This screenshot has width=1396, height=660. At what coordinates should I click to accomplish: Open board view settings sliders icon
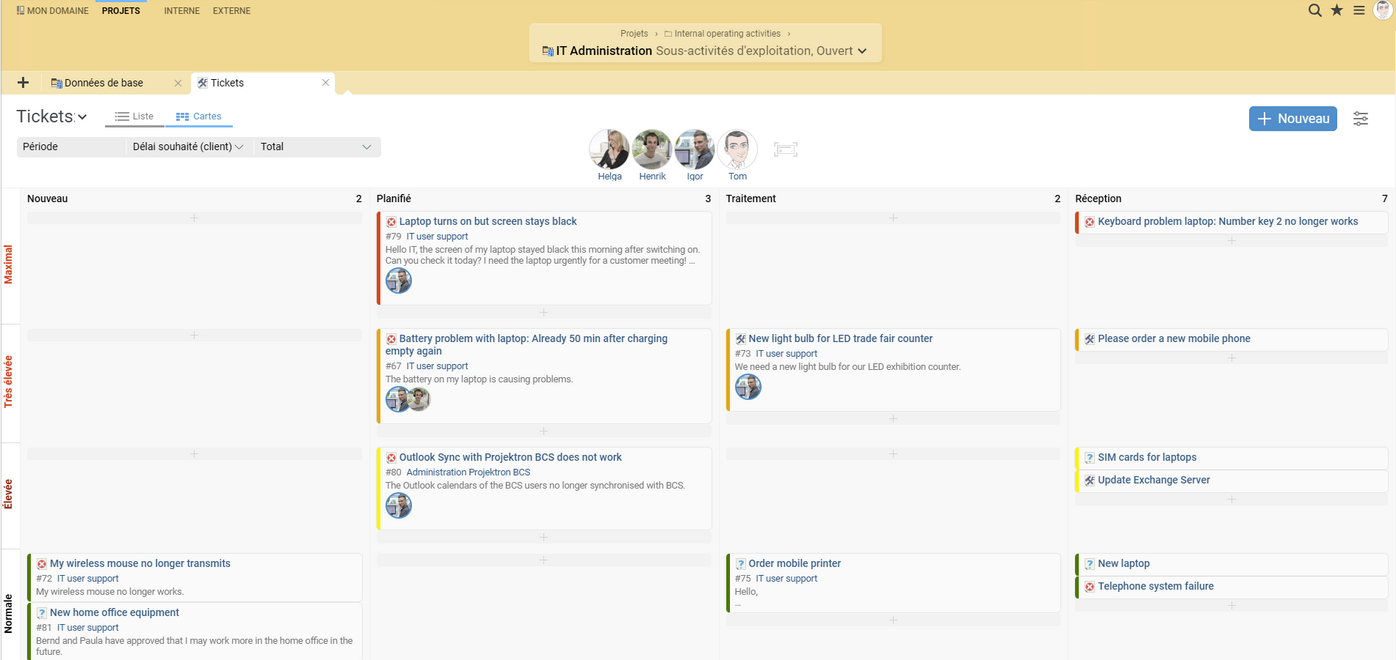click(1361, 118)
